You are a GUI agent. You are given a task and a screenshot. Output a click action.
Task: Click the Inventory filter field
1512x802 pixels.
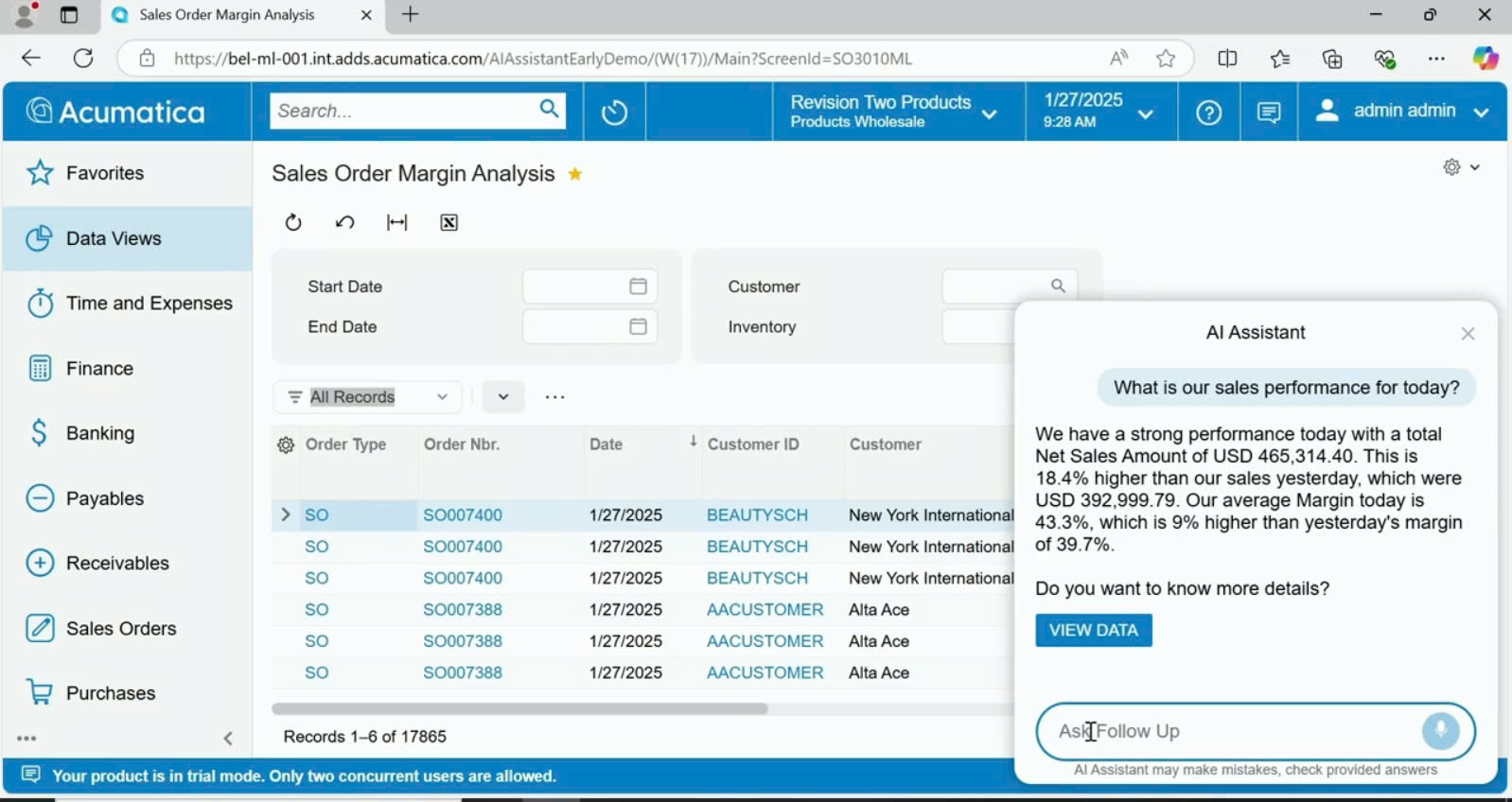click(x=978, y=326)
